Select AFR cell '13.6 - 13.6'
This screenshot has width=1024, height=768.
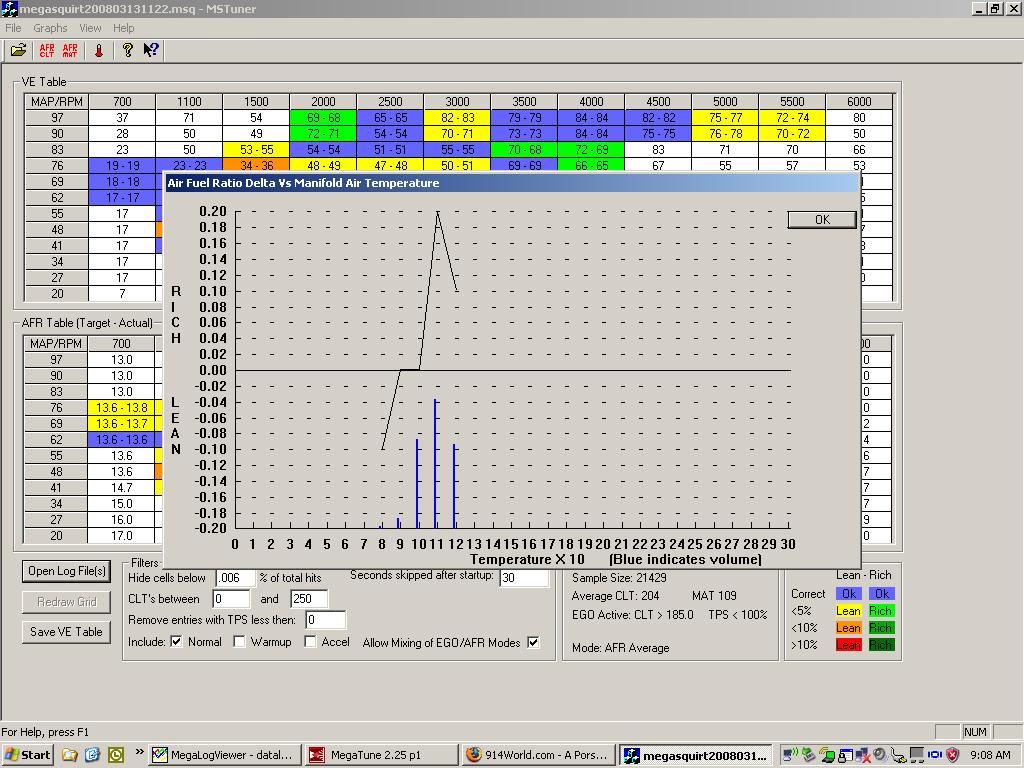(x=121, y=440)
